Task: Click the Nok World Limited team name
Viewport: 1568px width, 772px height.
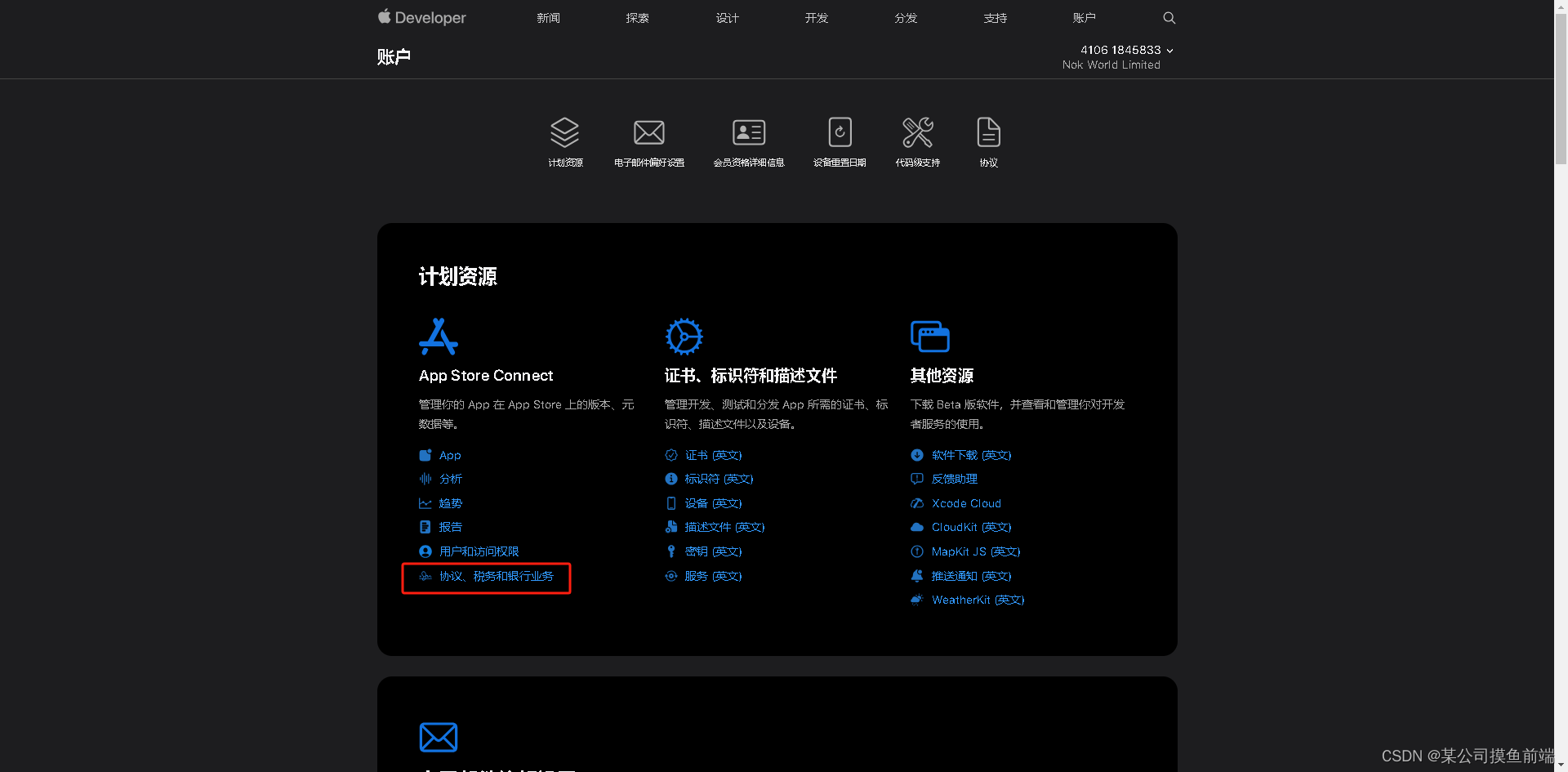Action: click(1111, 65)
